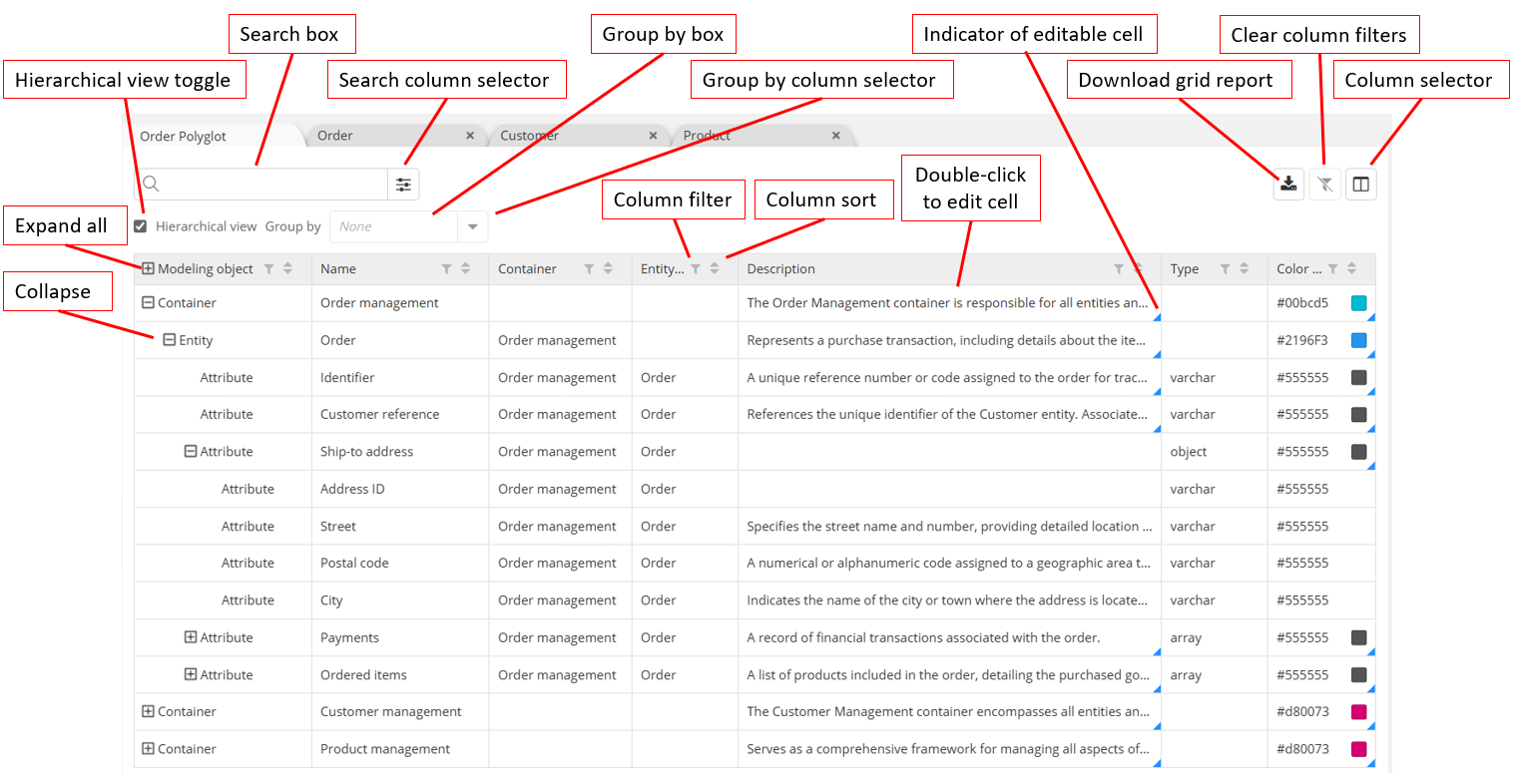Collapse the Order Entity row

click(169, 340)
